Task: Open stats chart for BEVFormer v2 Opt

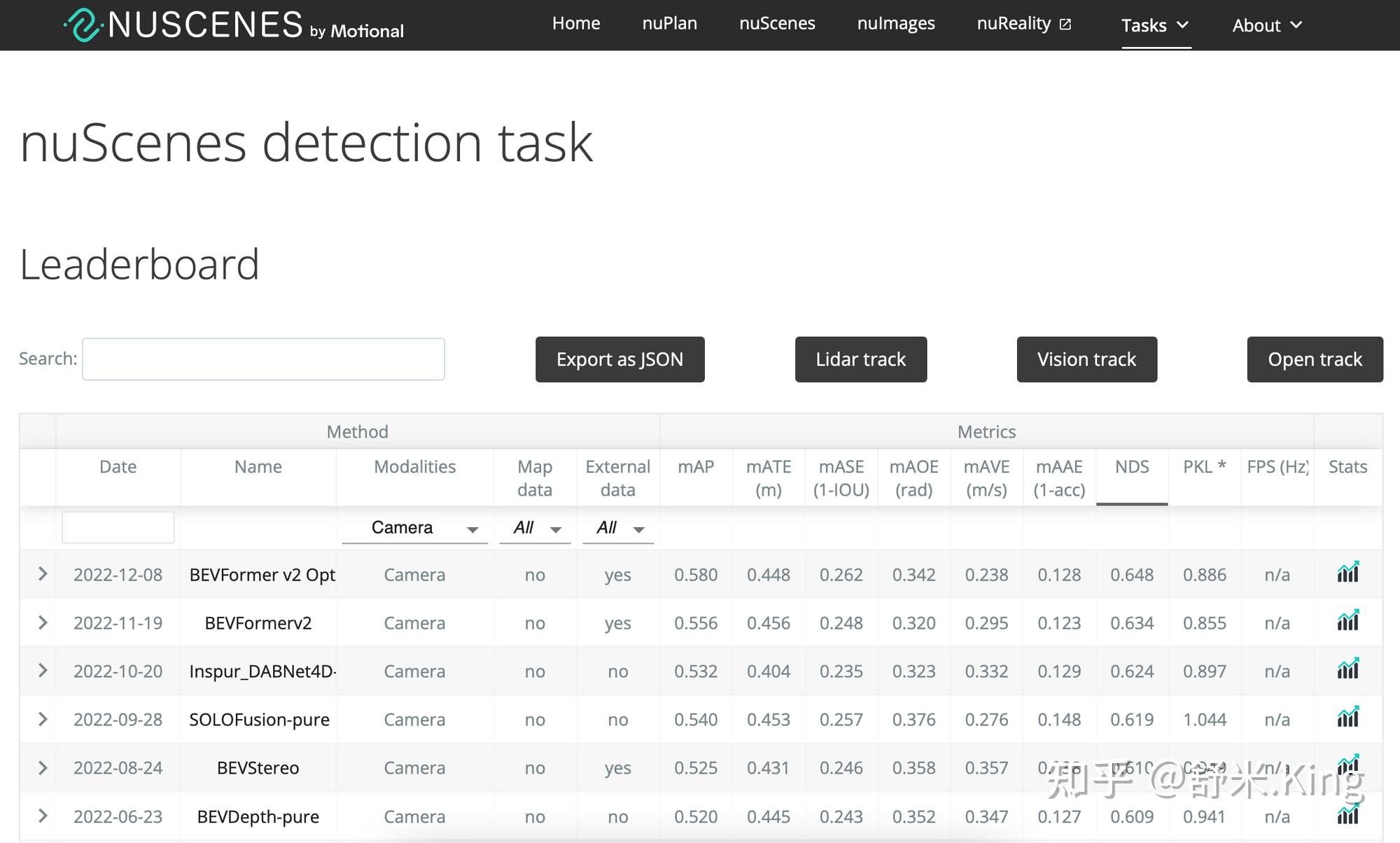Action: click(1347, 573)
